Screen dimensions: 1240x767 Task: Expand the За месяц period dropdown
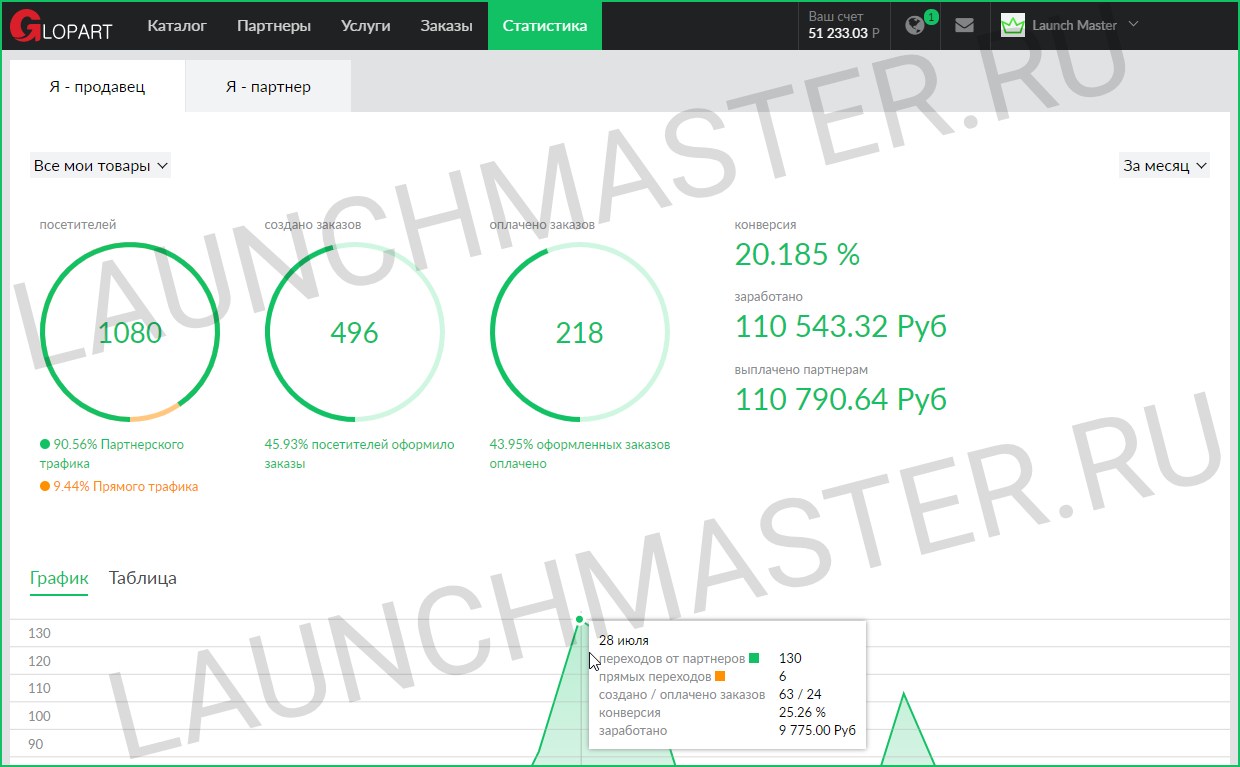(x=1165, y=166)
